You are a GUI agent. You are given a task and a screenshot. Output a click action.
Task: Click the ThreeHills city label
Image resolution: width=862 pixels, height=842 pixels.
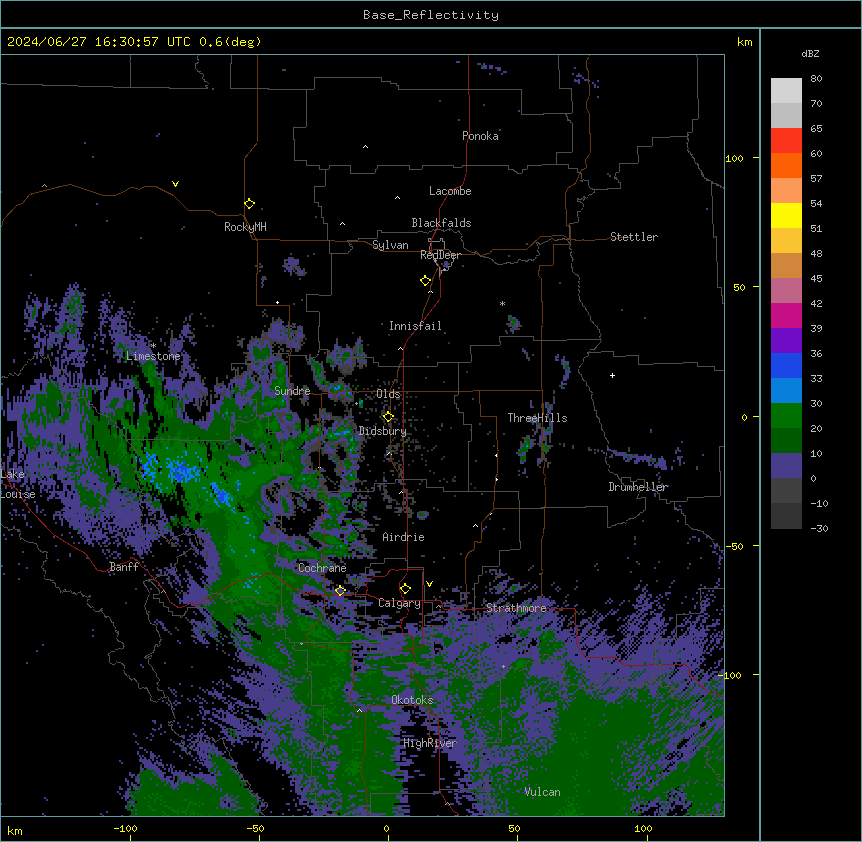click(x=537, y=418)
